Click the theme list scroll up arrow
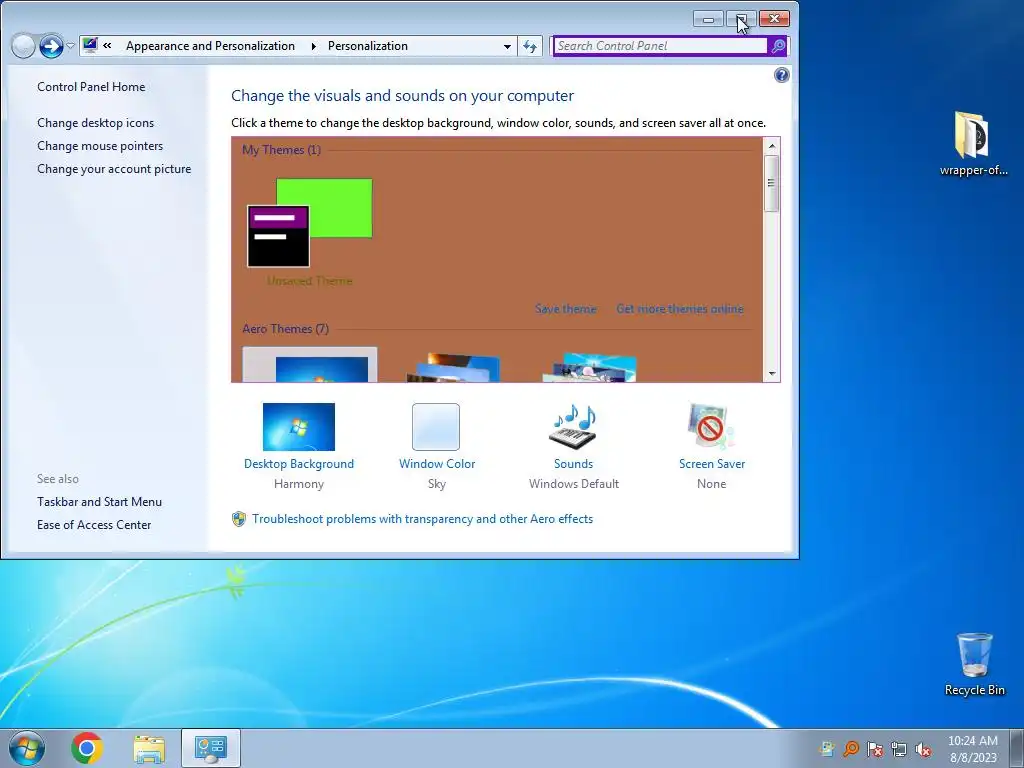The image size is (1024, 768). (771, 146)
